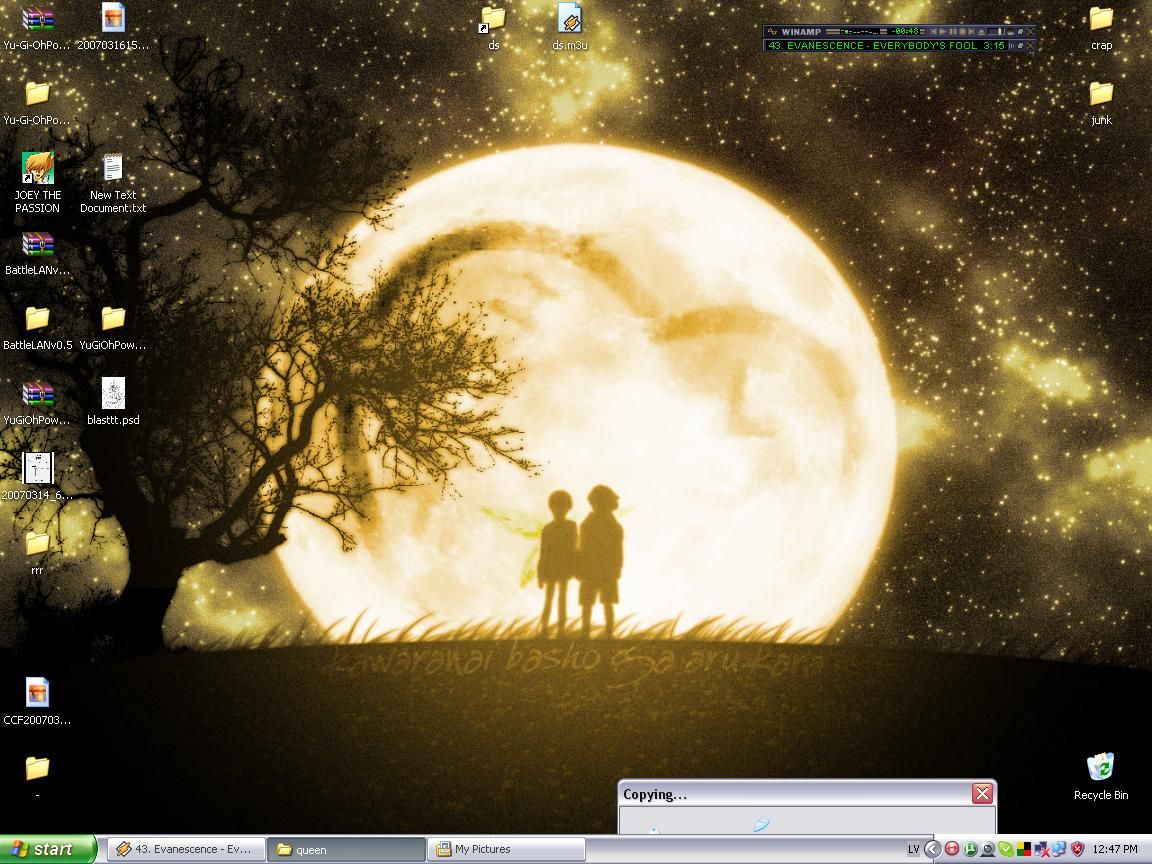Toggle Winamp main window windowshade mode
Screen dimensions: 1152x864
pos(1020,32)
